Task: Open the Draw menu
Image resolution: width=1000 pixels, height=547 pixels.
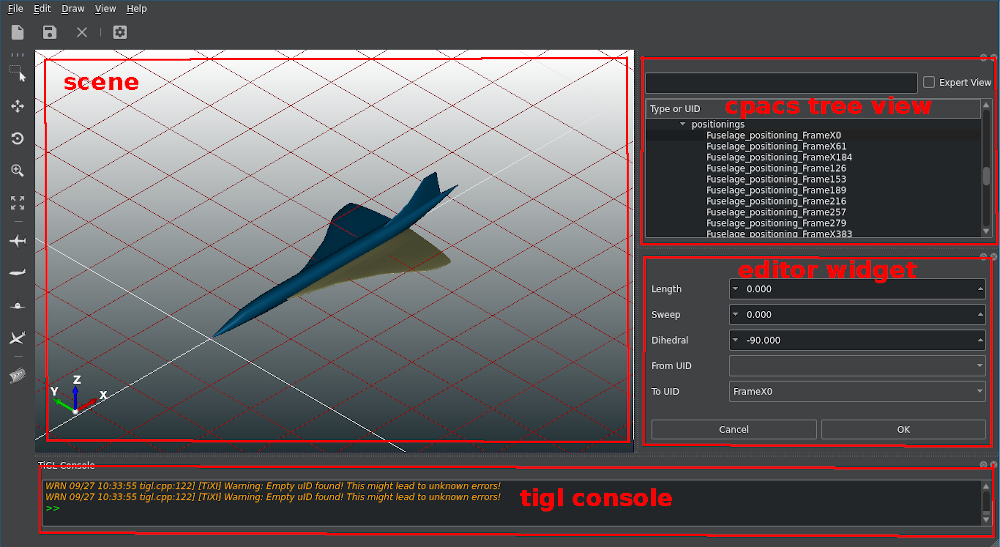Action: click(73, 8)
